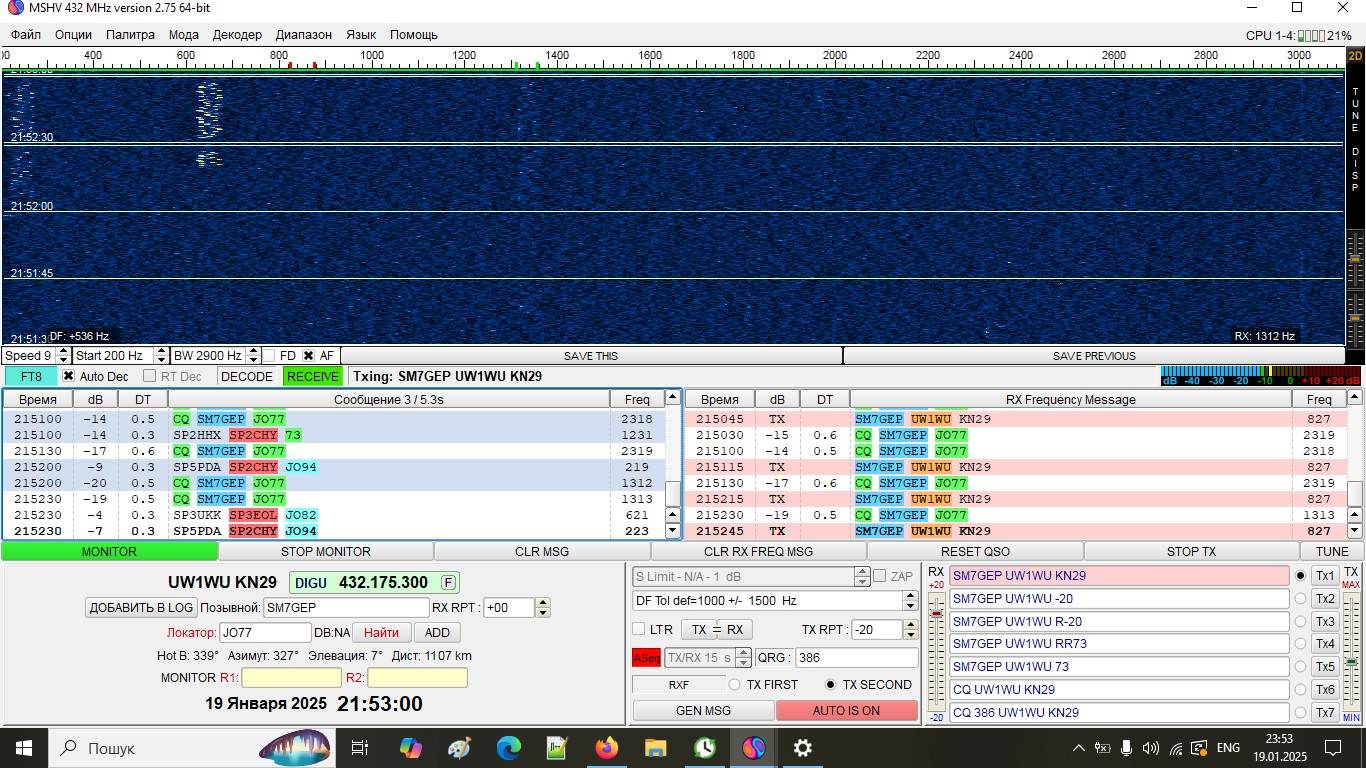The image size is (1366, 768).
Task: Click the RX level vertical slider
Action: click(x=937, y=650)
